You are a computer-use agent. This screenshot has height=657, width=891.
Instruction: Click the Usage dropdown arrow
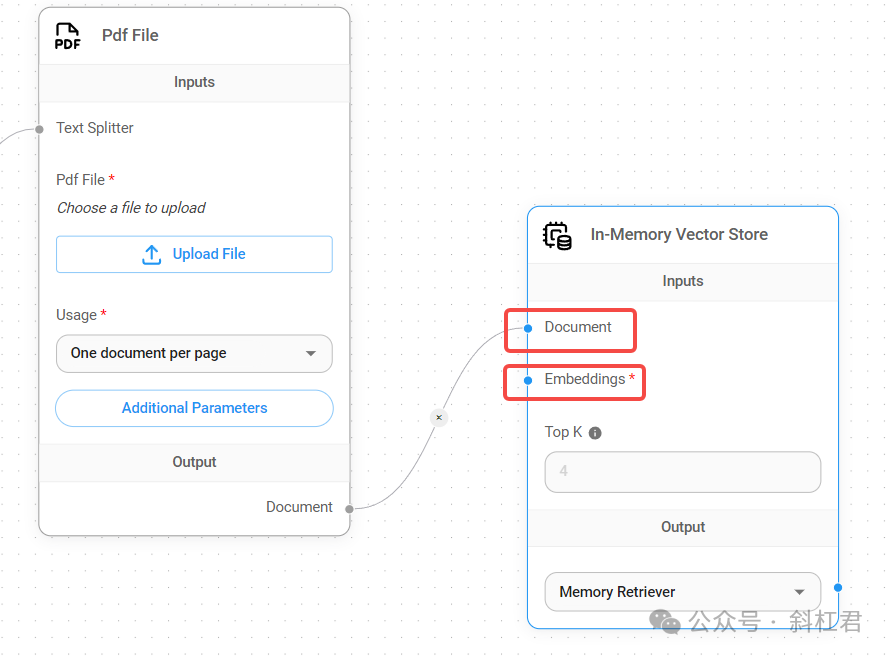pyautogui.click(x=311, y=354)
